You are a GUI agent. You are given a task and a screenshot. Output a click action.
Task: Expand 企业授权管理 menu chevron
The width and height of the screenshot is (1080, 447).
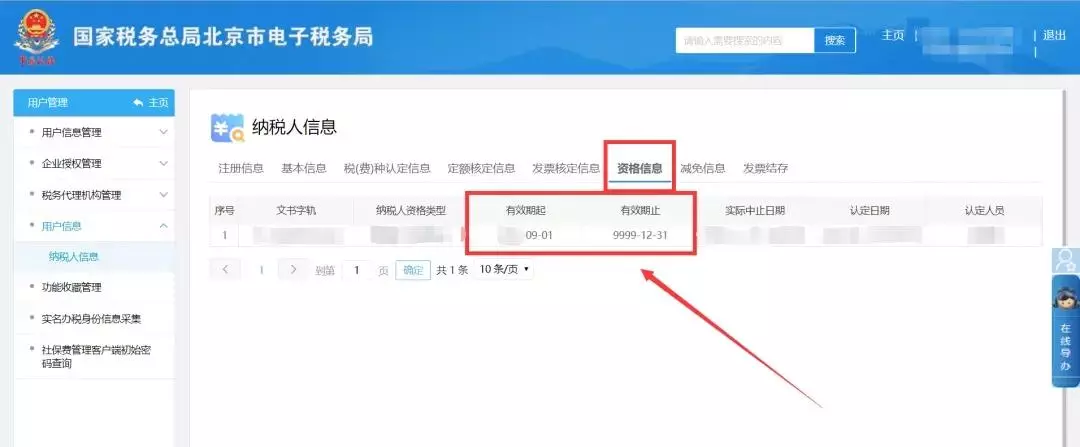pyautogui.click(x=163, y=163)
